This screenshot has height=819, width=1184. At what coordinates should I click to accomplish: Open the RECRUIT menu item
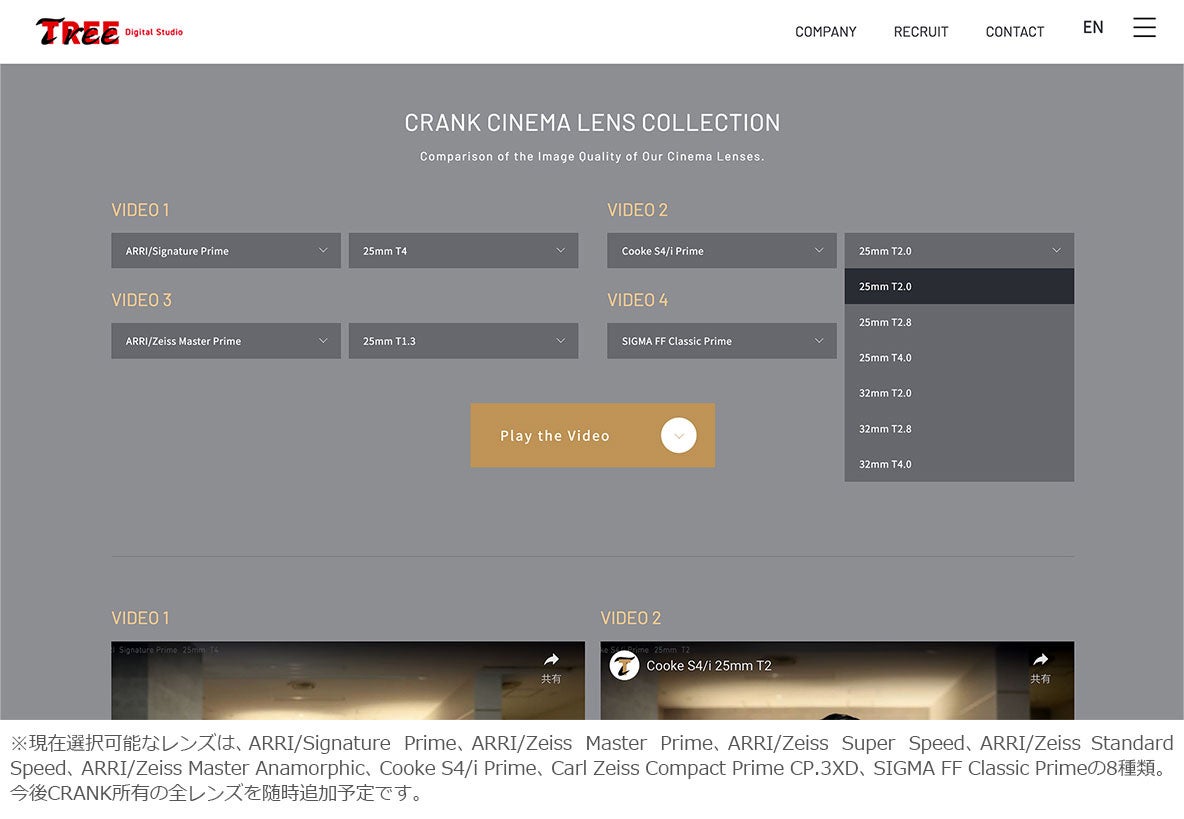click(920, 32)
